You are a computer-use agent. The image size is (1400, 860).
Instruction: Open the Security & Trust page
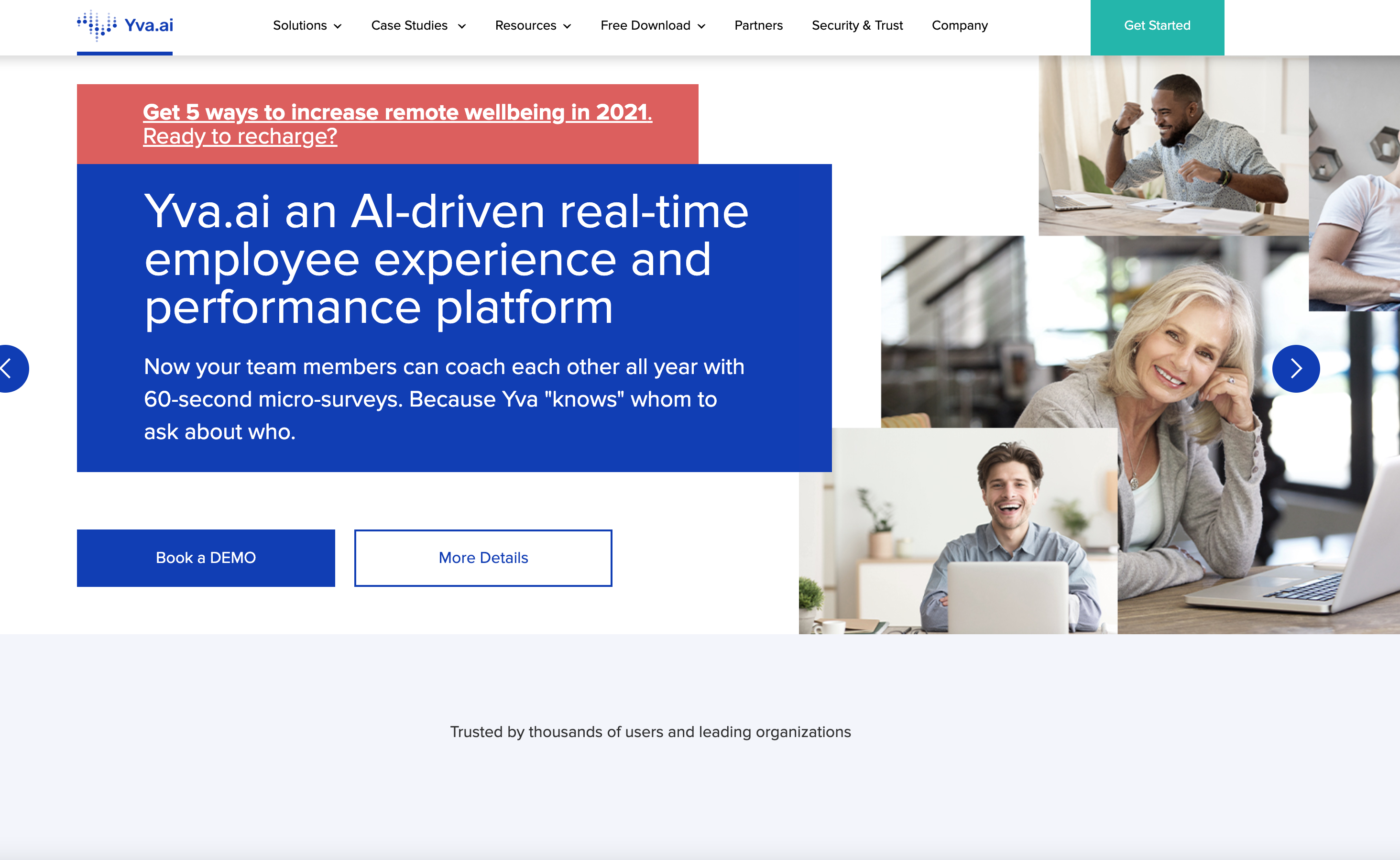click(857, 26)
